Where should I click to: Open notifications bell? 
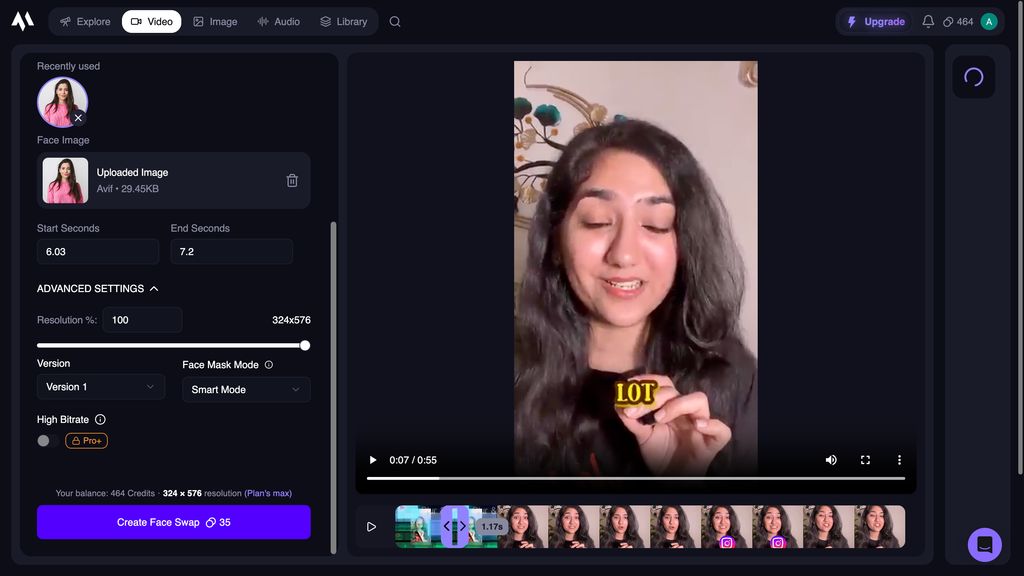(x=929, y=20)
